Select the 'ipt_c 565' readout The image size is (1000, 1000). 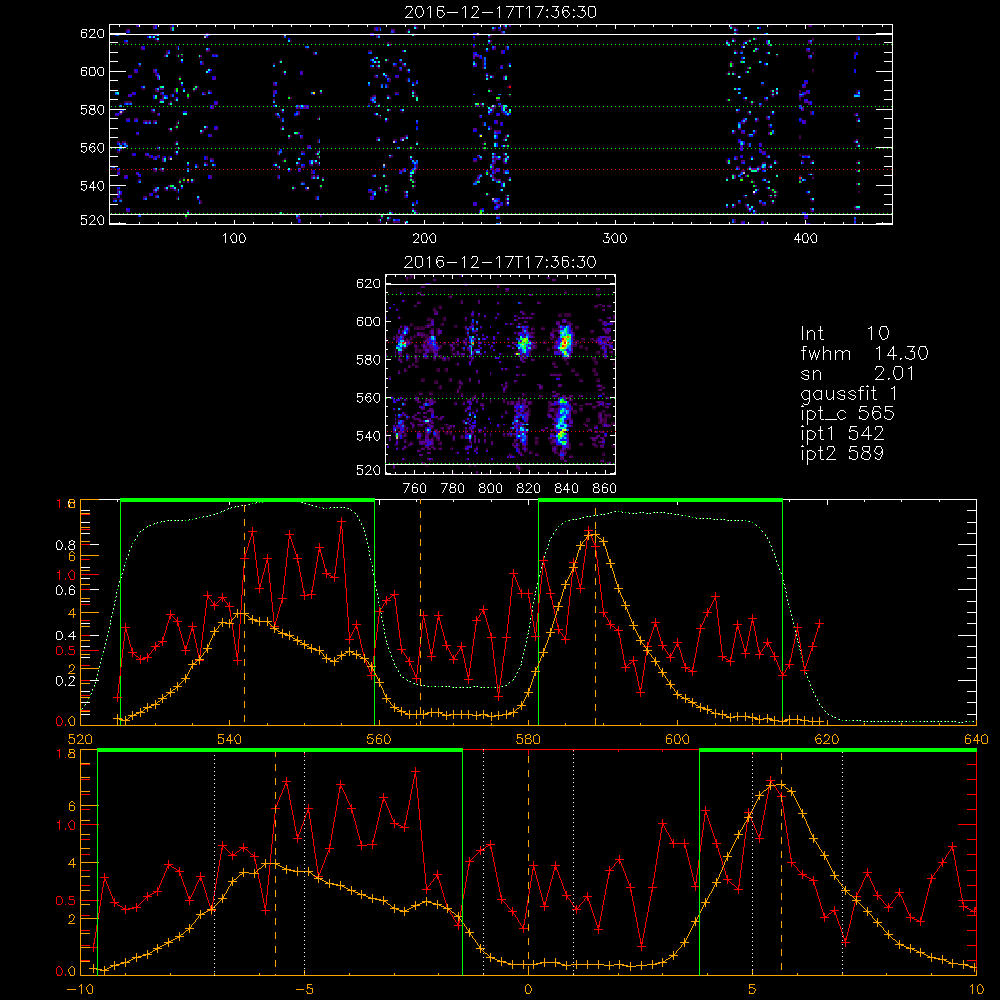pyautogui.click(x=848, y=414)
